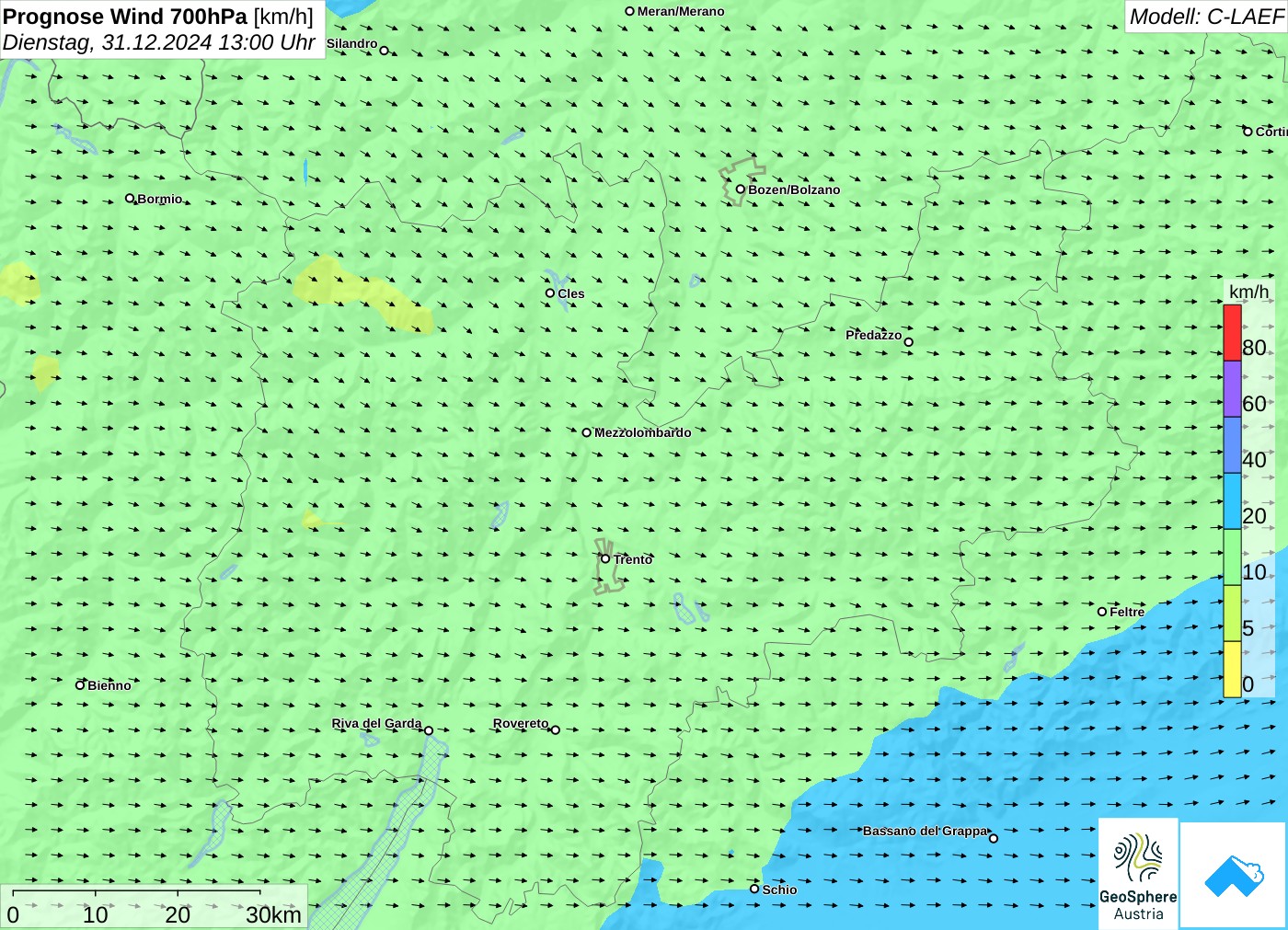
Task: Click the 'Modell: C-LAEF' label
Action: coord(1206,17)
